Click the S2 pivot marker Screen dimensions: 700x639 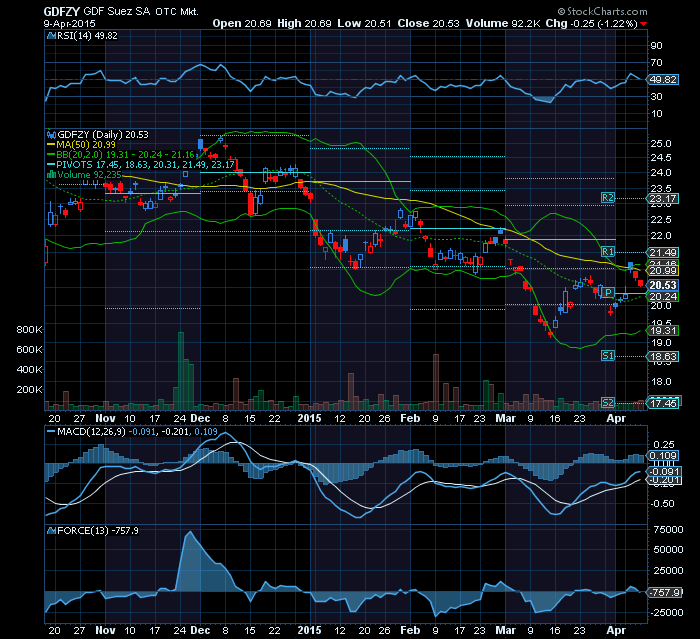pyautogui.click(x=608, y=402)
